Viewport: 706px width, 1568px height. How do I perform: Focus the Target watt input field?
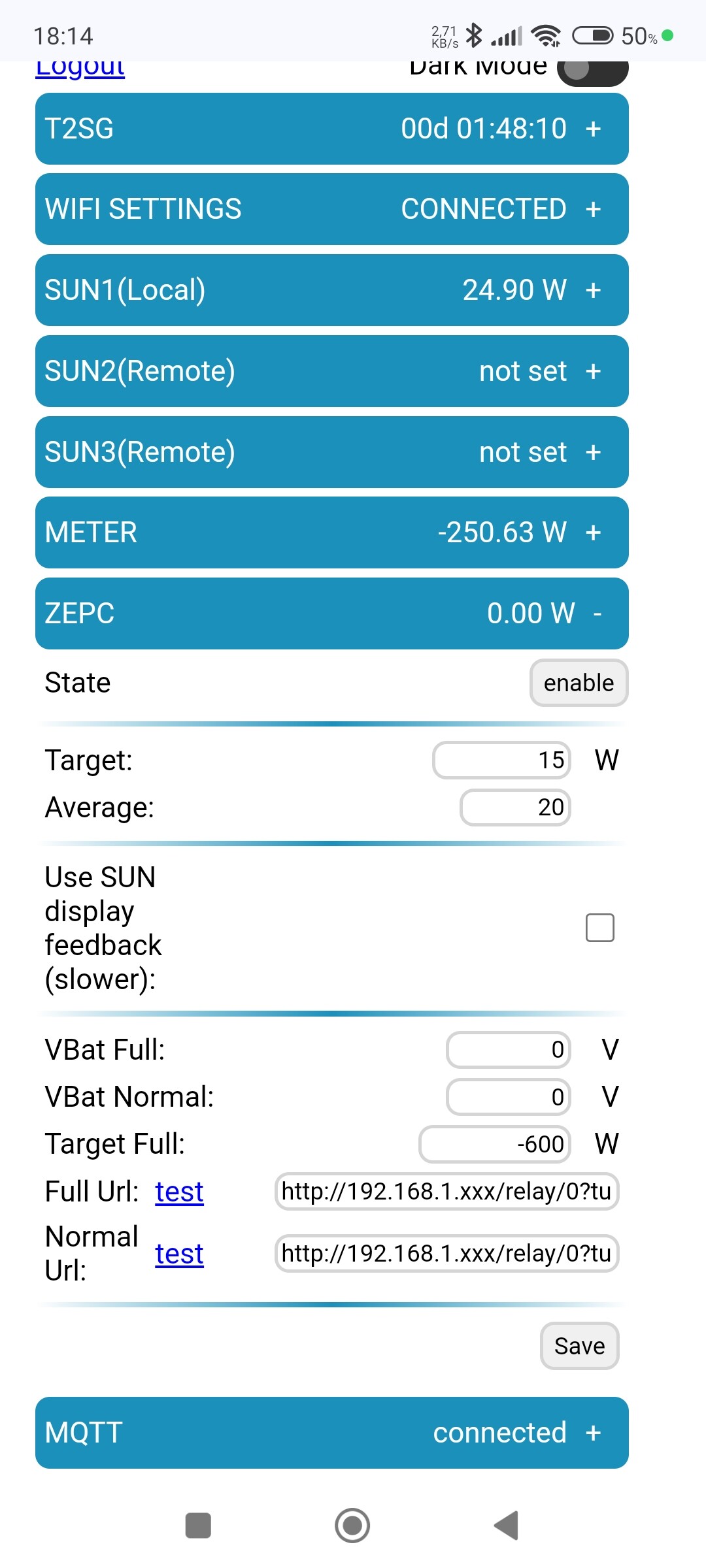pos(501,760)
